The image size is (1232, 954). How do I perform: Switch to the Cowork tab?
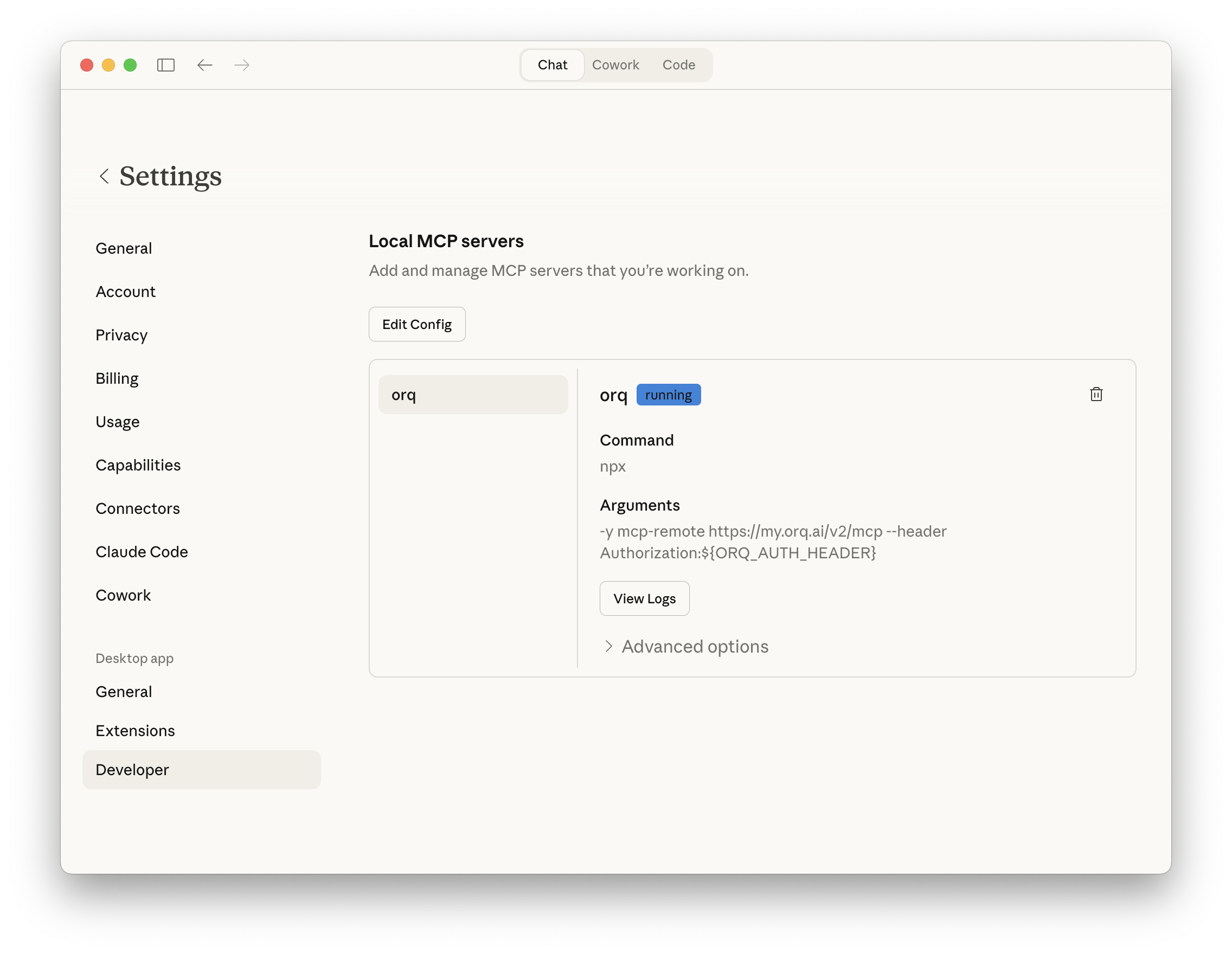615,65
